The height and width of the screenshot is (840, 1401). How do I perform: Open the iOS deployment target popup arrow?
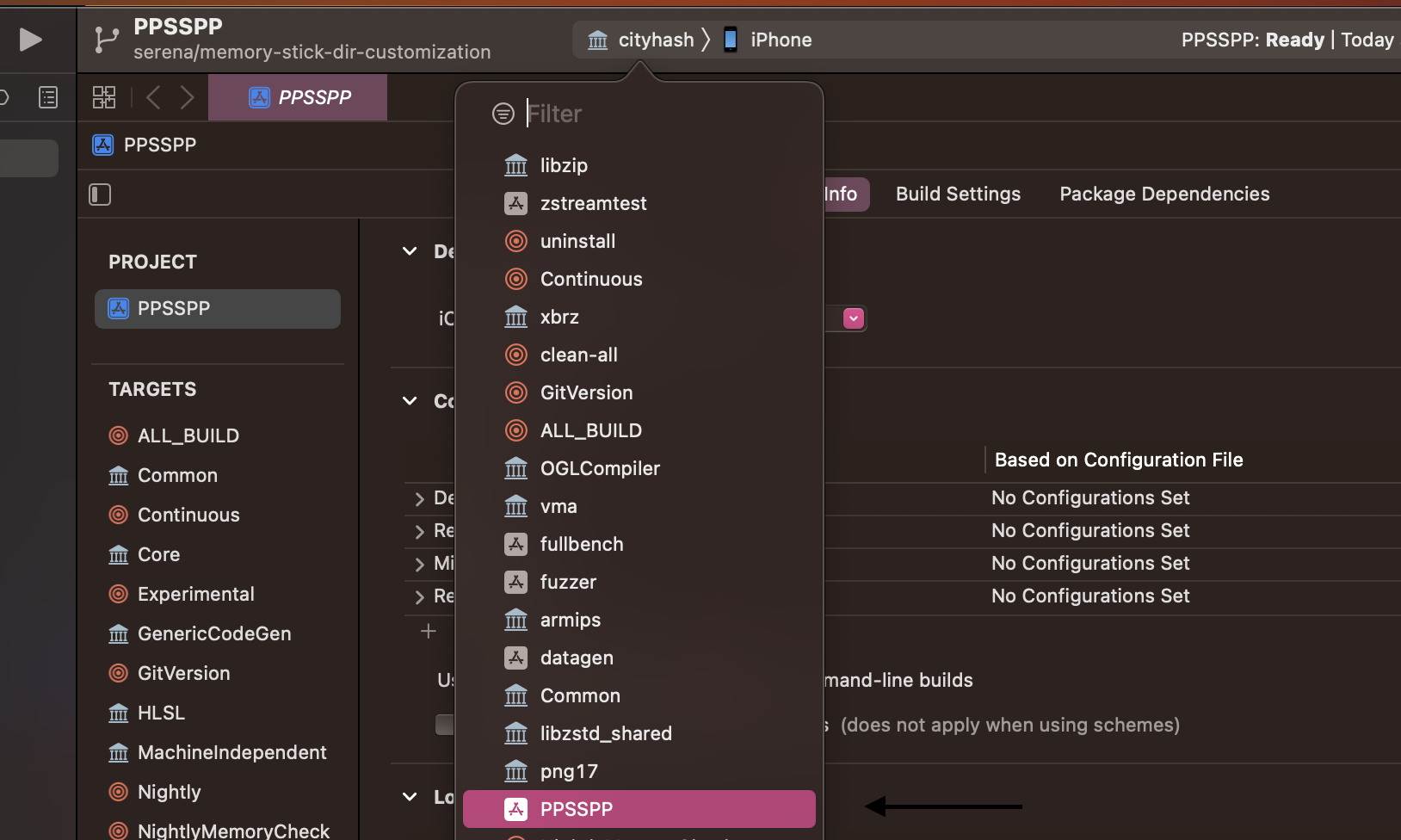click(x=854, y=318)
